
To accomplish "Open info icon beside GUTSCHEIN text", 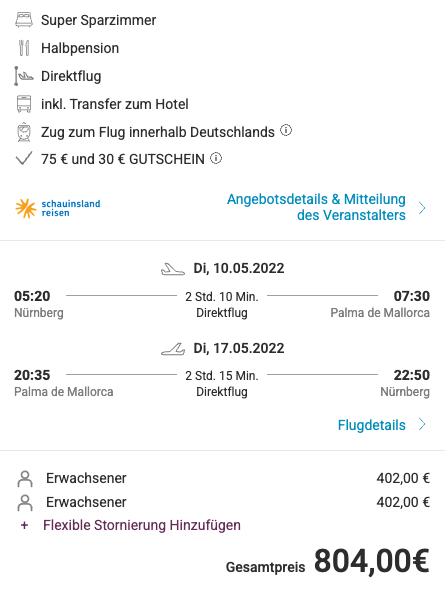I will (x=216, y=158).
